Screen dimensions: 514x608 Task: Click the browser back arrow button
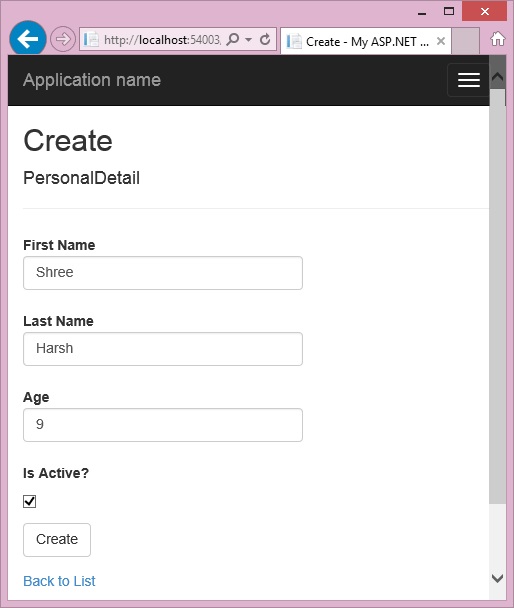click(x=28, y=38)
